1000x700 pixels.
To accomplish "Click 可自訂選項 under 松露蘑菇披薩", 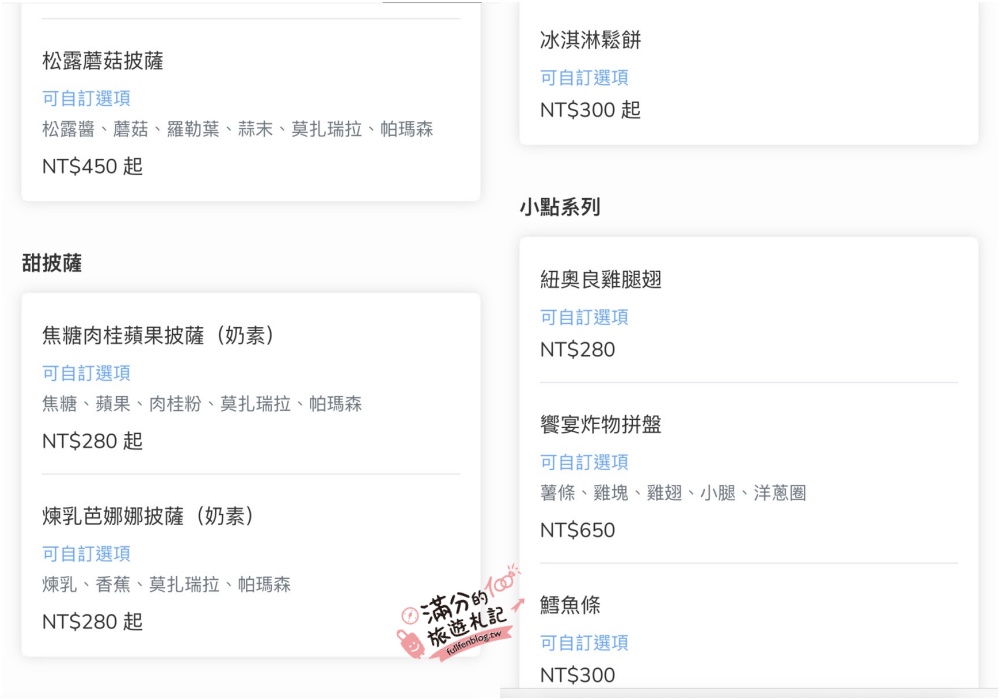I will click(x=86, y=98).
